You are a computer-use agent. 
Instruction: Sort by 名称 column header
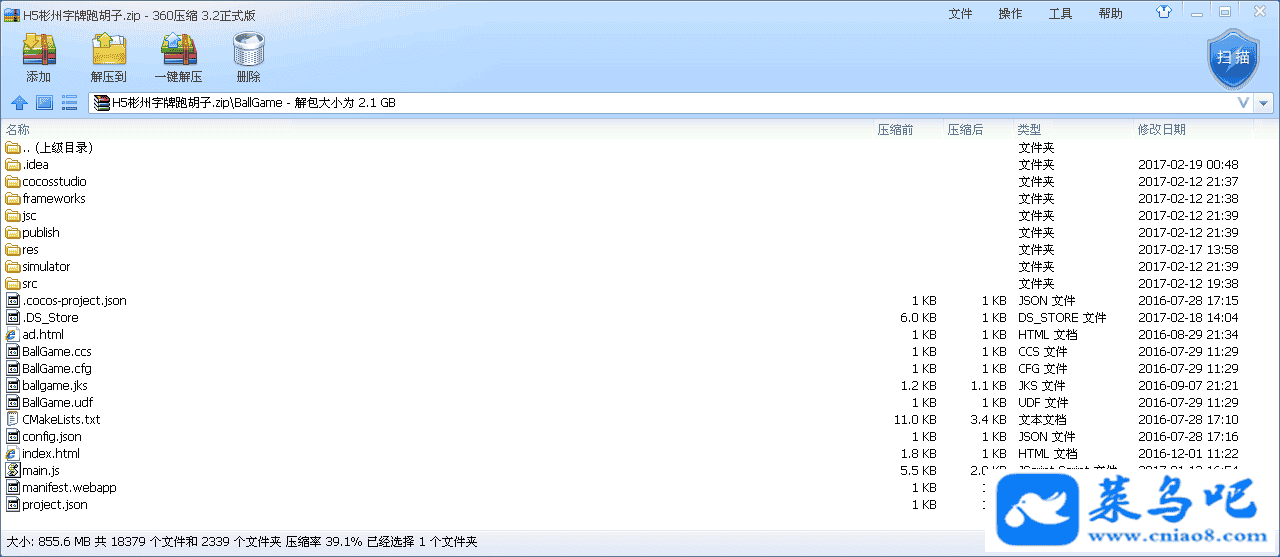[18, 130]
